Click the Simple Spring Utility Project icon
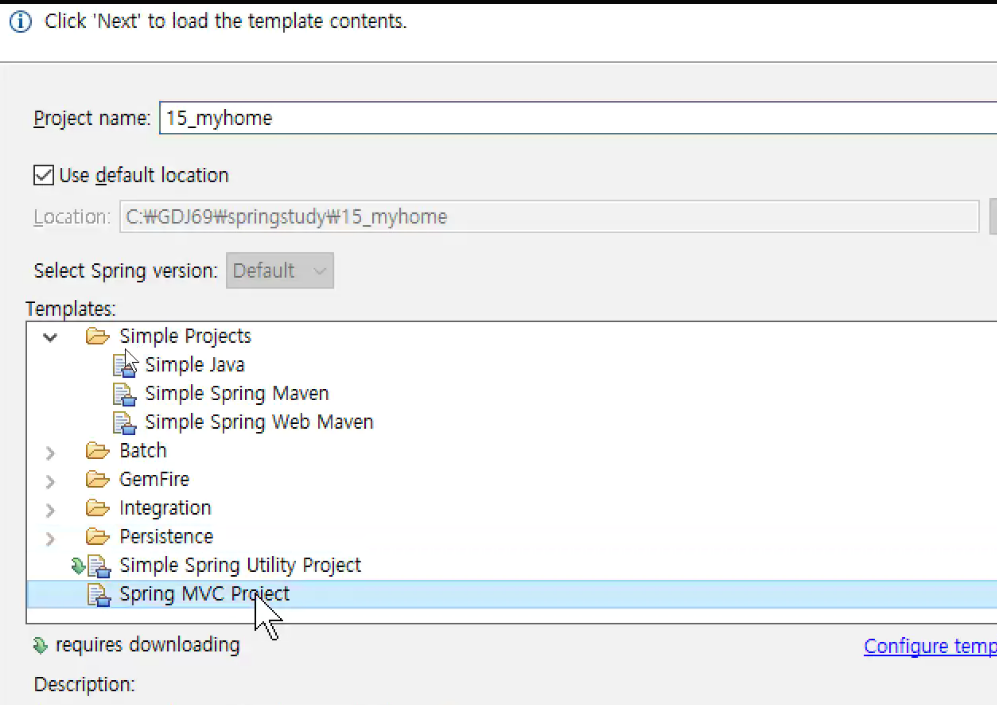This screenshot has width=997, height=705. click(x=99, y=566)
